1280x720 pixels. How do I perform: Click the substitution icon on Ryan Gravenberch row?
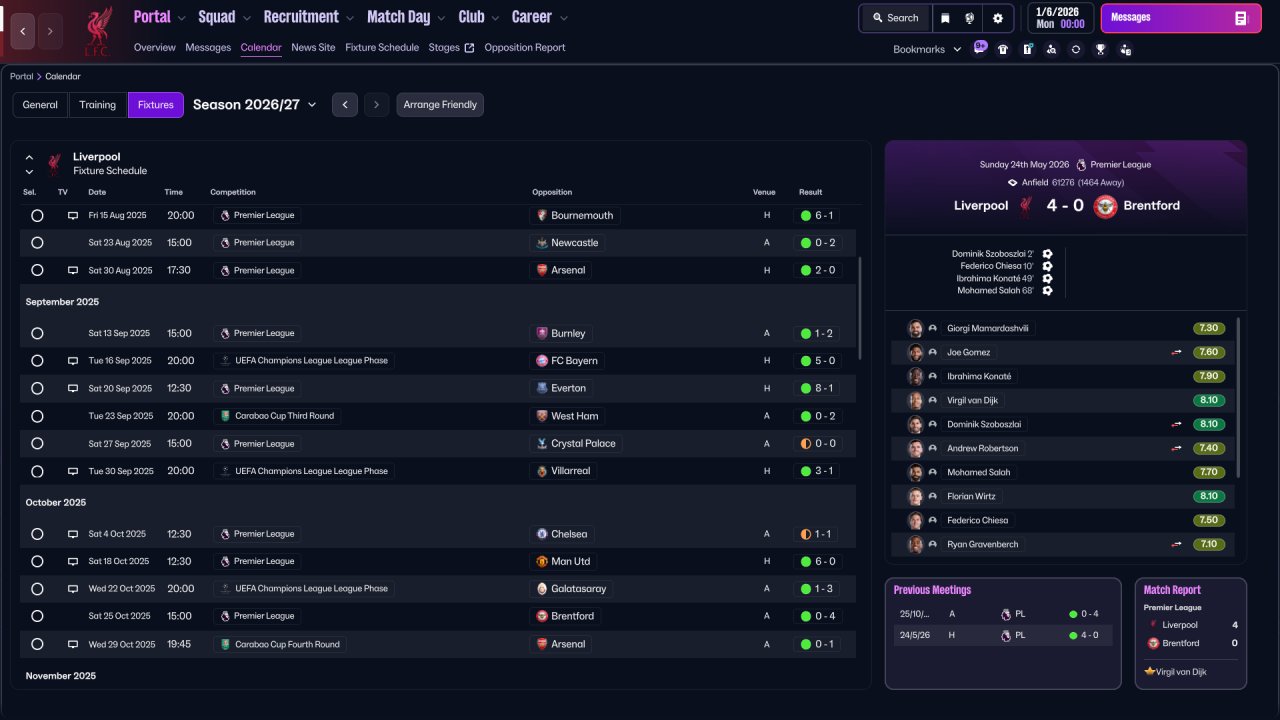[1177, 544]
